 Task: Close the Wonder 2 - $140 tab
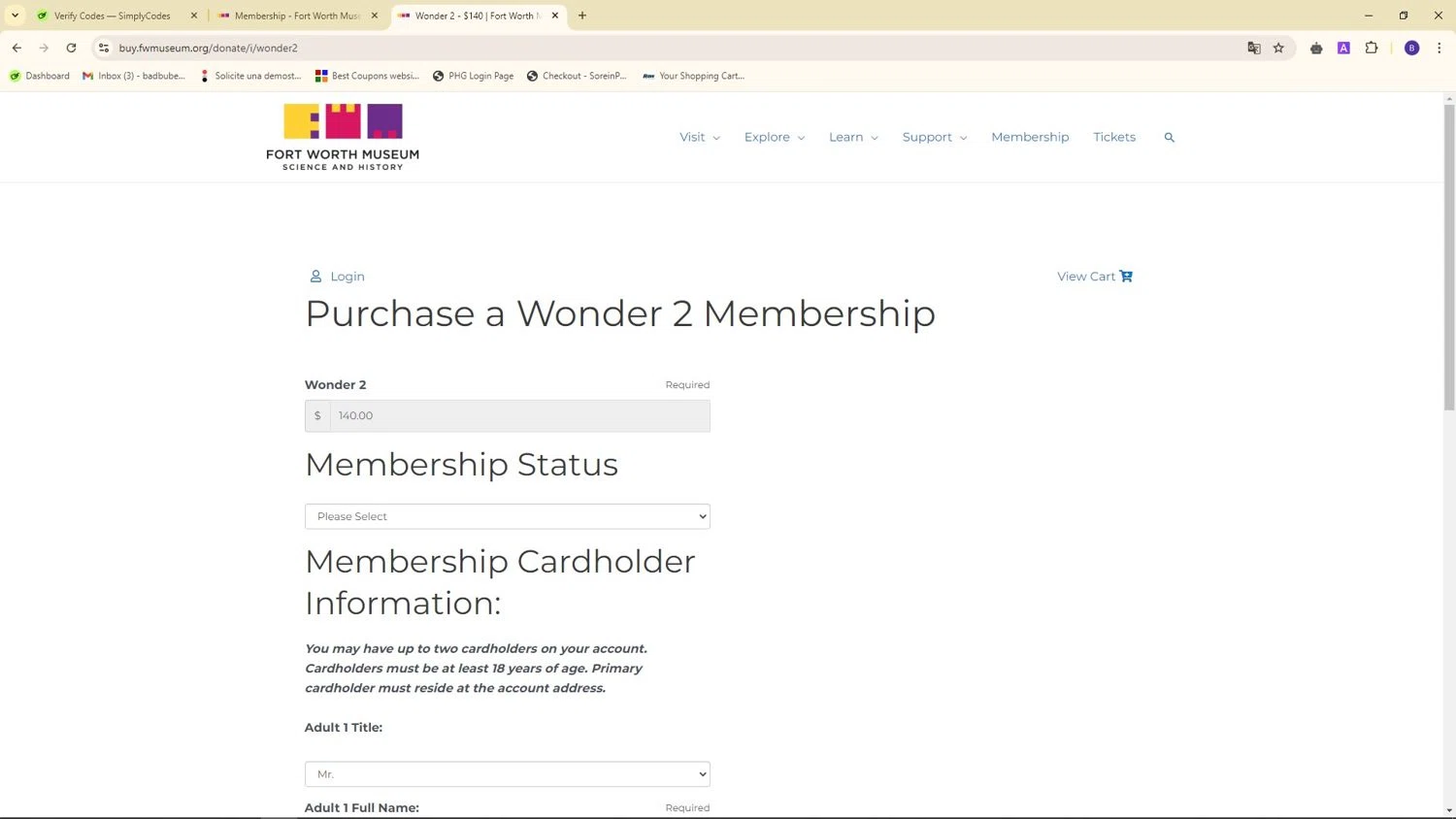[555, 16]
